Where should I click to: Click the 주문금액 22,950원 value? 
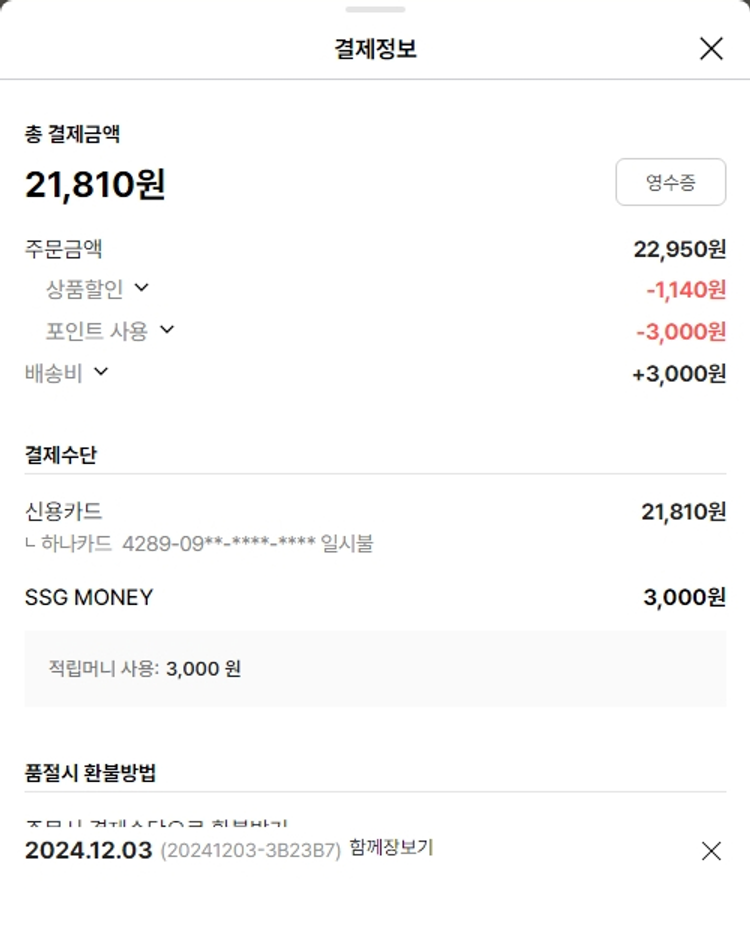679,249
